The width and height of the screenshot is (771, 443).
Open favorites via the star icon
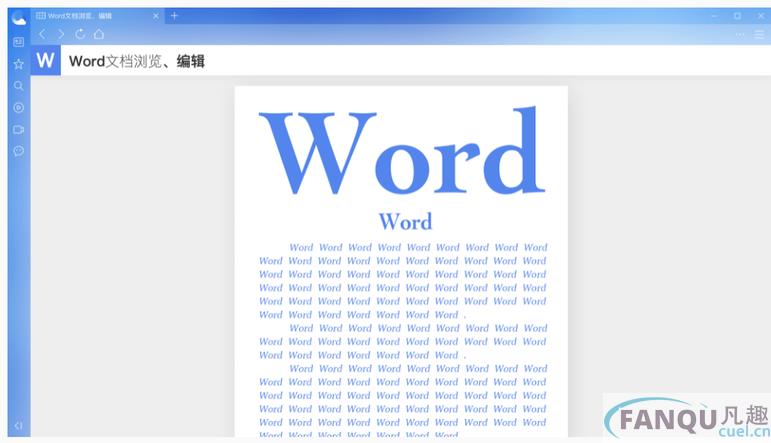18,64
